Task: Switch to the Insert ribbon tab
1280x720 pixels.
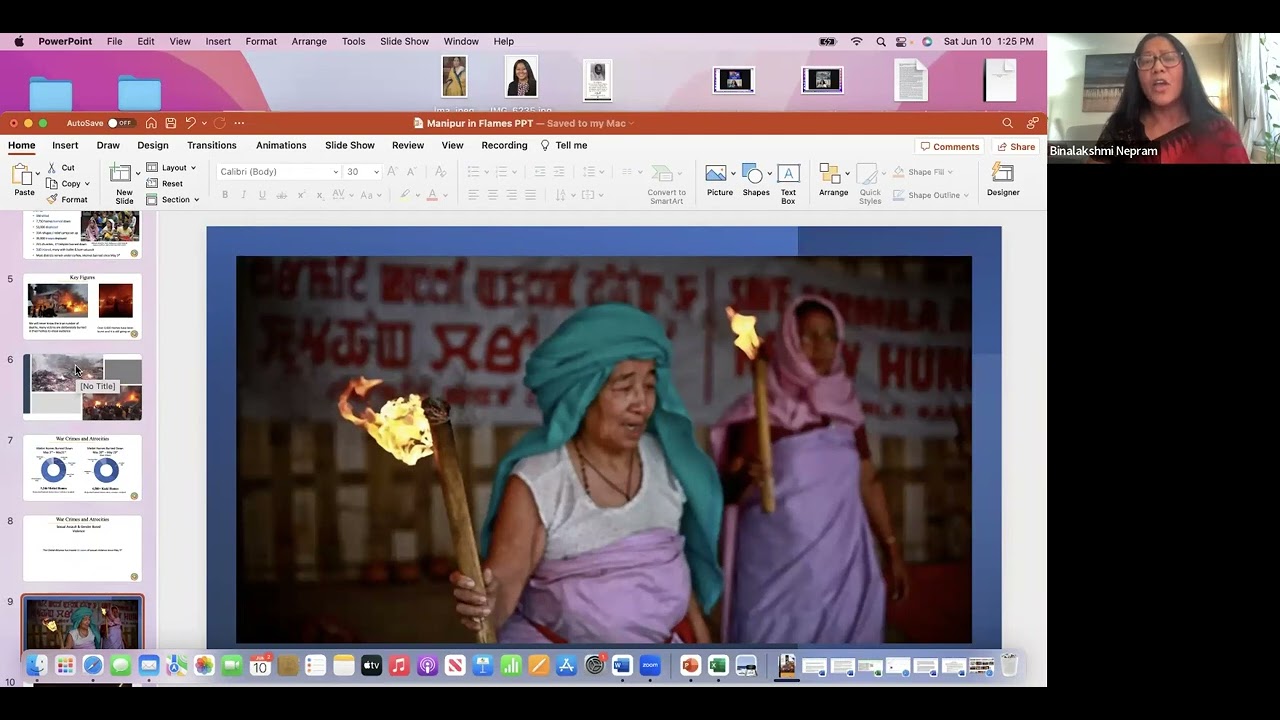Action: [x=65, y=145]
